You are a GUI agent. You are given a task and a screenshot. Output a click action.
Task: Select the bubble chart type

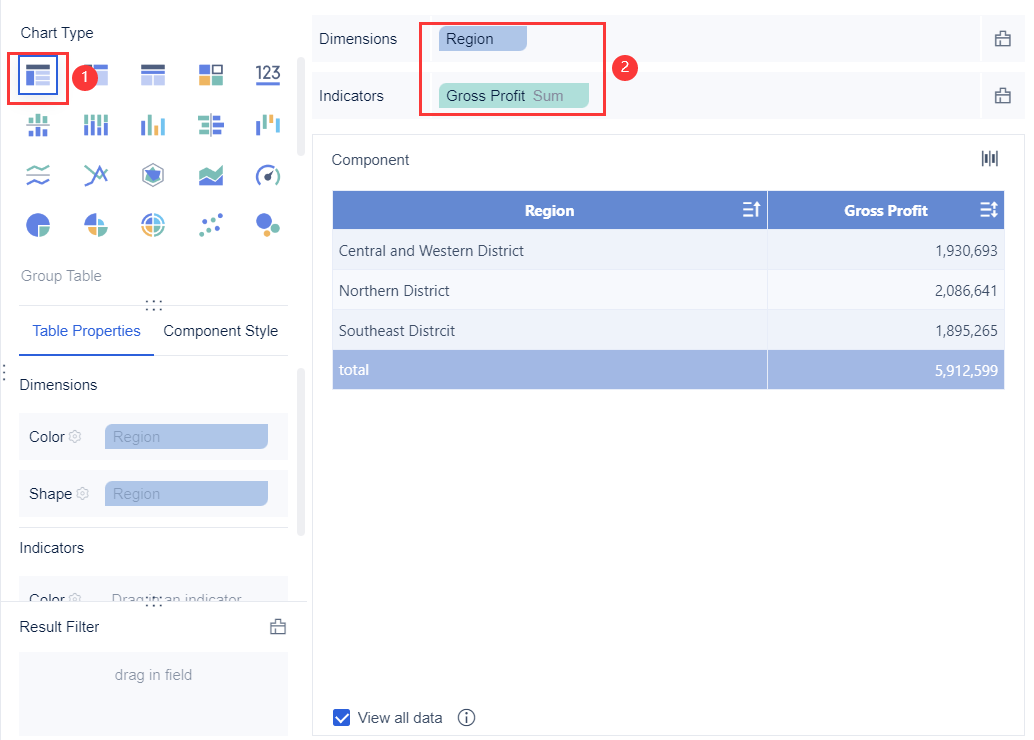268,224
